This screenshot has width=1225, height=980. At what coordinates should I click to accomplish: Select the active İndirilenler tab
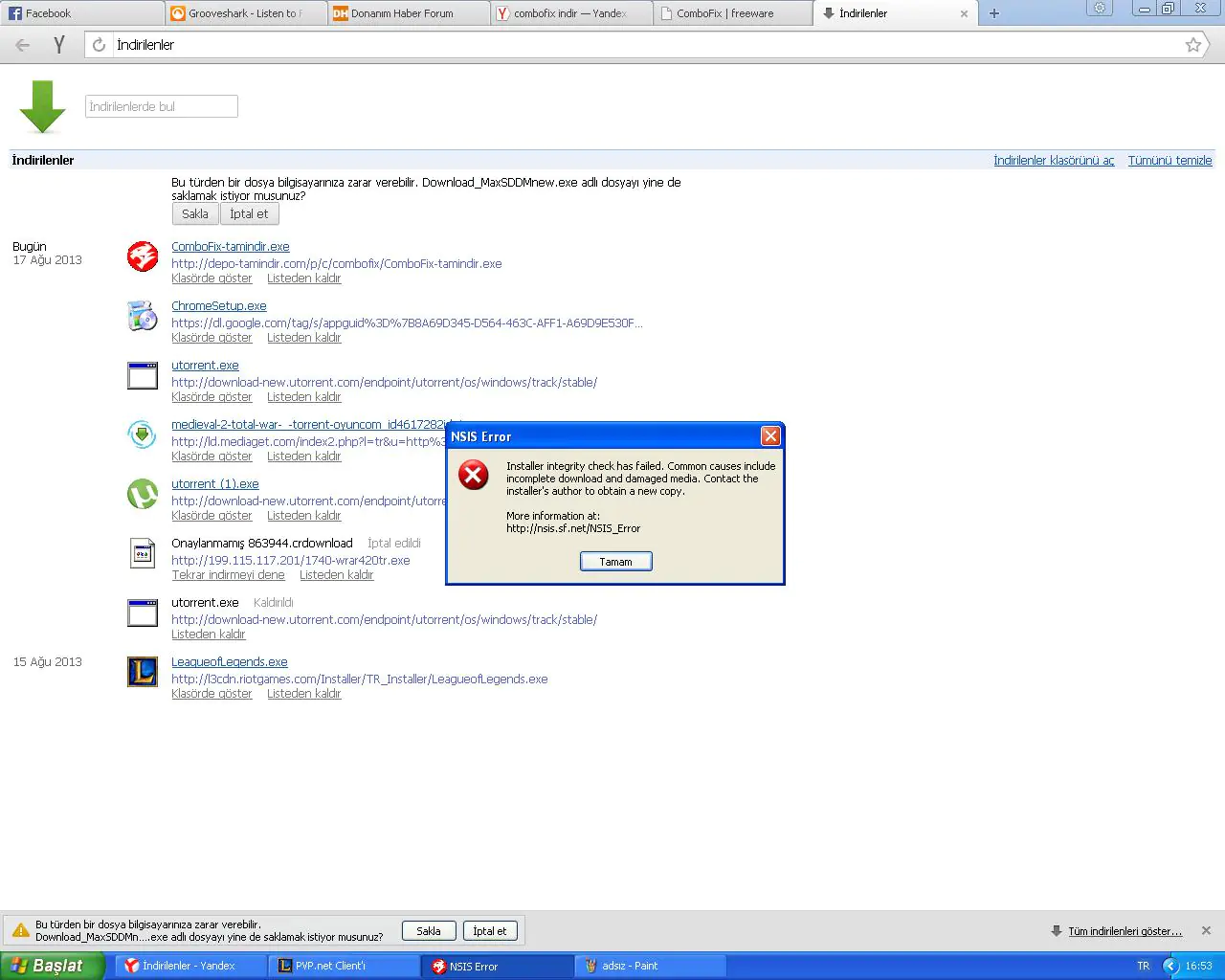pyautogui.click(x=895, y=13)
